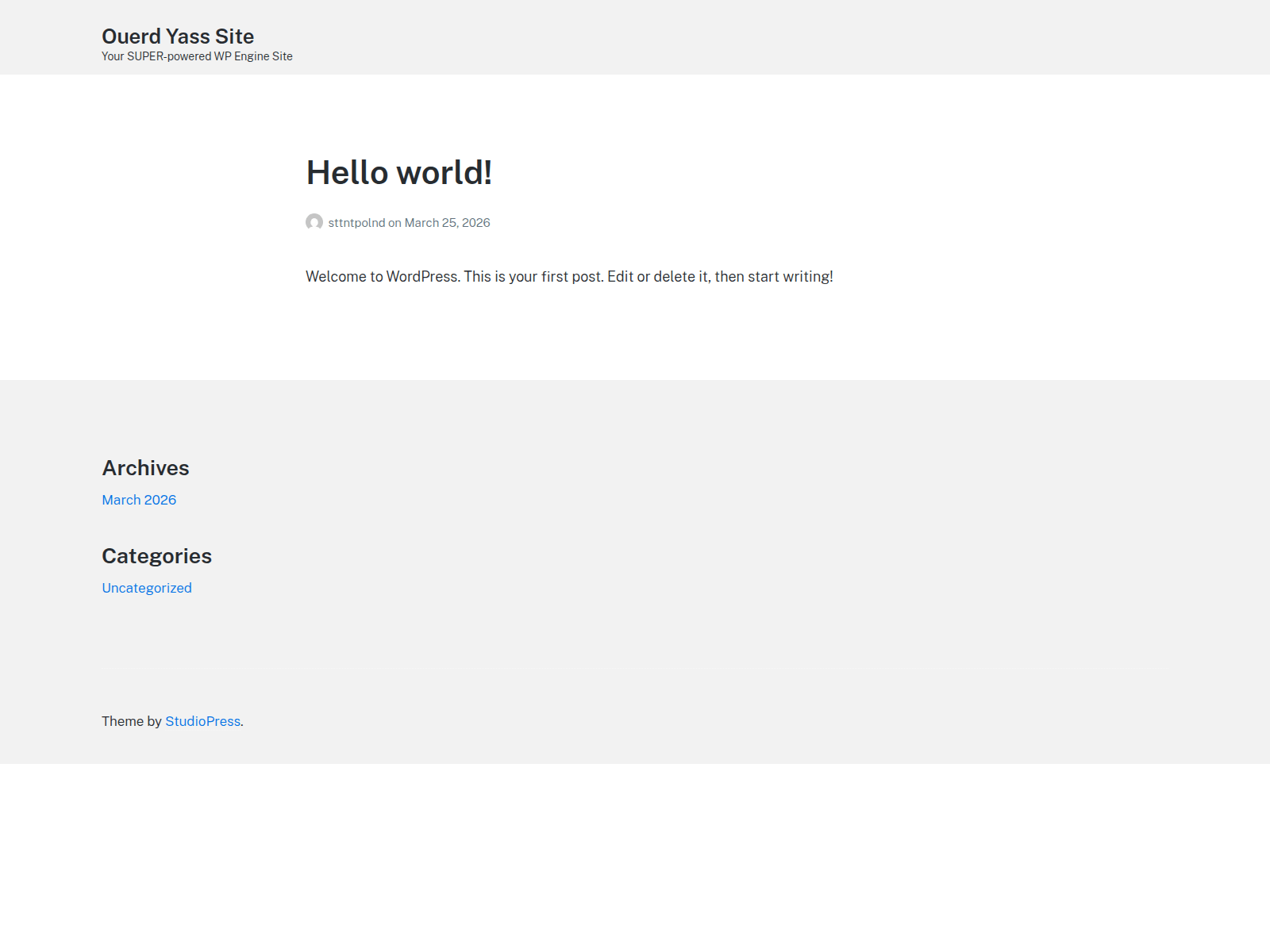Visit the StudioPress theme link
The width and height of the screenshot is (1270, 952).
click(202, 721)
